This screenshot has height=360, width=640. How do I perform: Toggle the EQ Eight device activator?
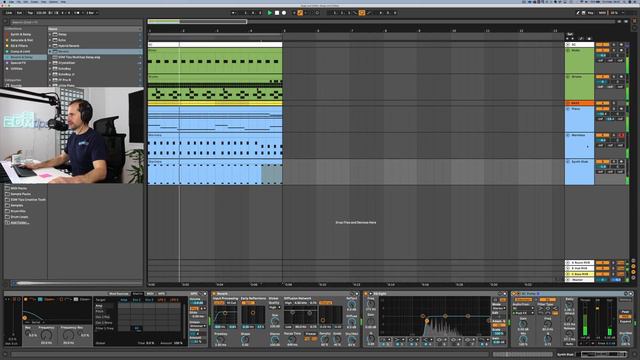pyautogui.click(x=366, y=294)
